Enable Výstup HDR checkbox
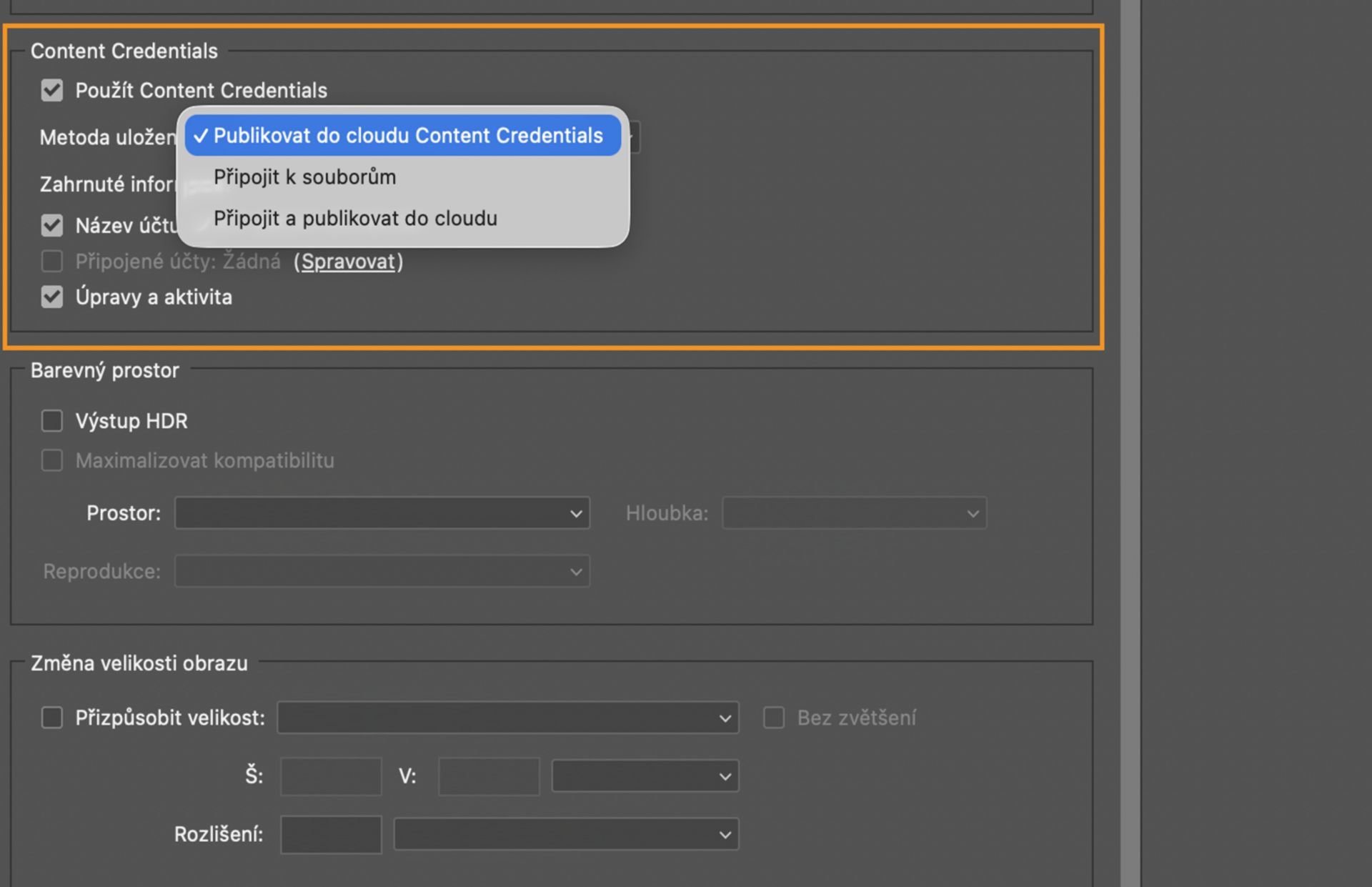 pos(52,421)
